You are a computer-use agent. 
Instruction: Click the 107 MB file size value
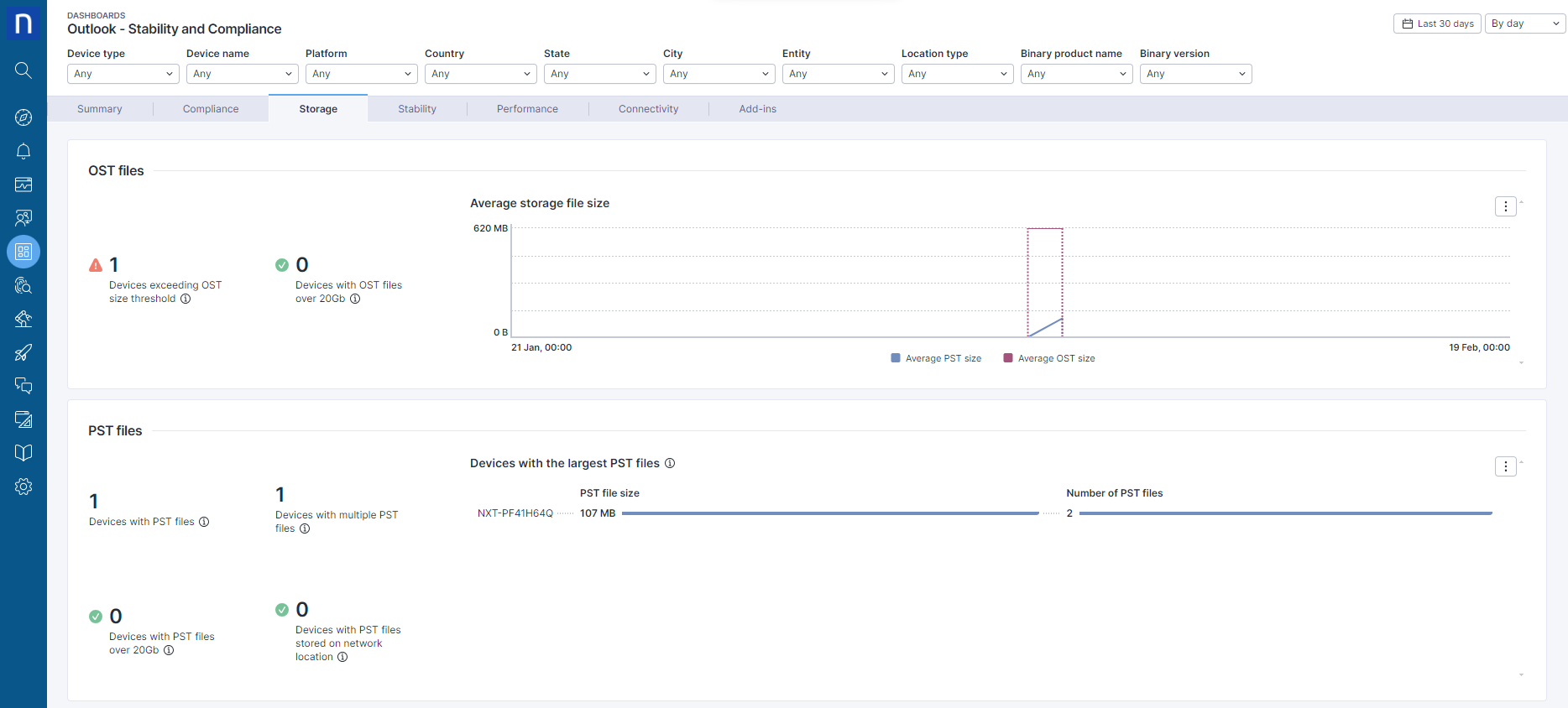tap(598, 513)
